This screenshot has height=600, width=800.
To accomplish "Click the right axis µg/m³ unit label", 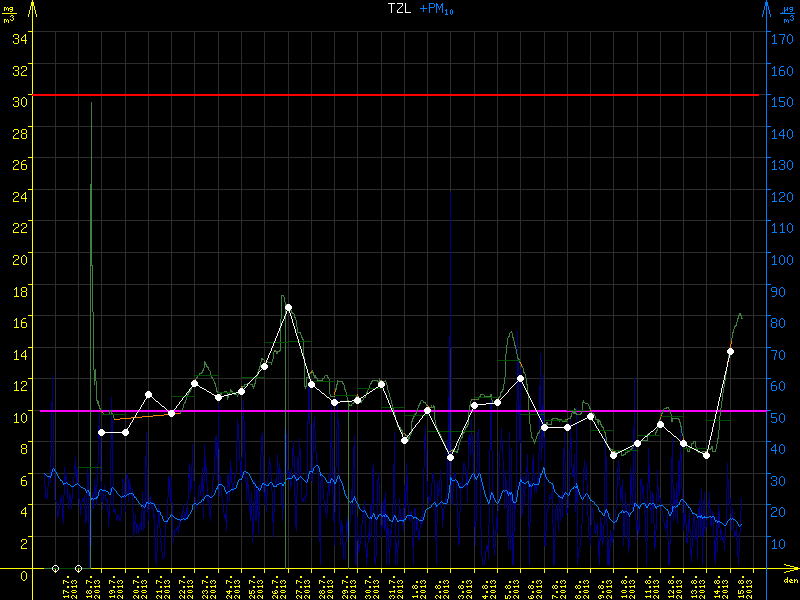I will [x=789, y=14].
